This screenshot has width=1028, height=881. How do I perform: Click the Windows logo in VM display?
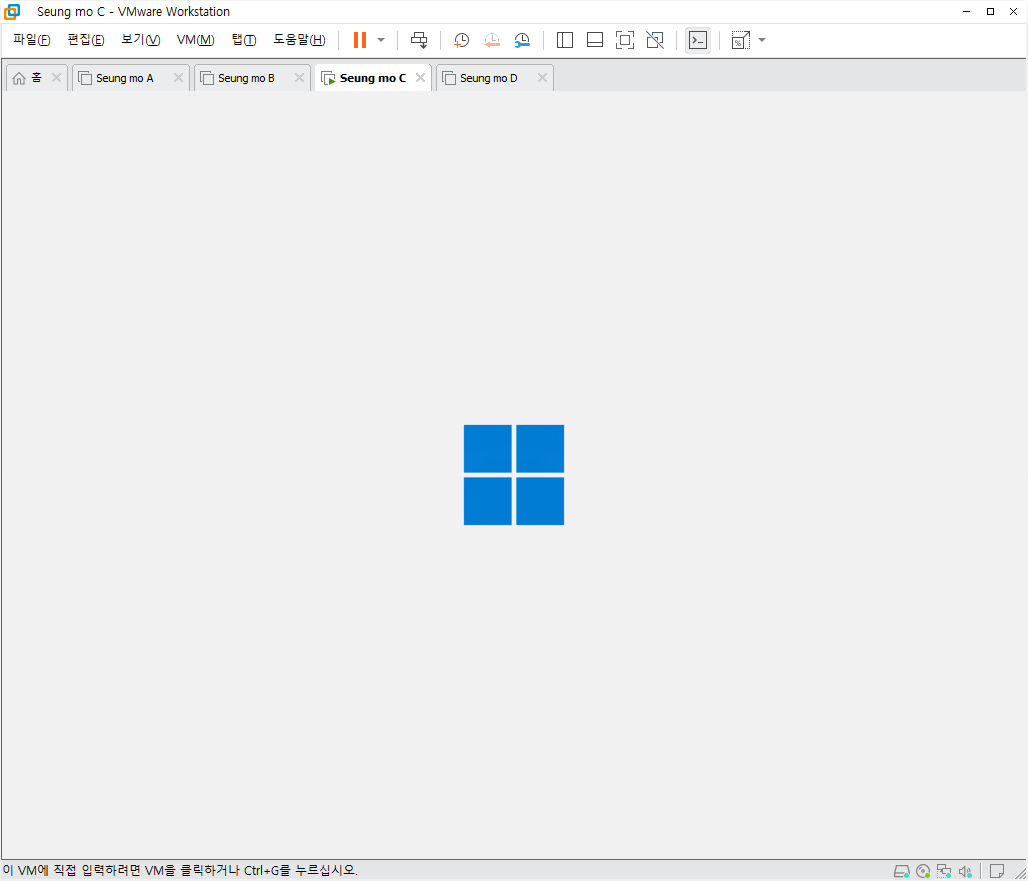(514, 475)
